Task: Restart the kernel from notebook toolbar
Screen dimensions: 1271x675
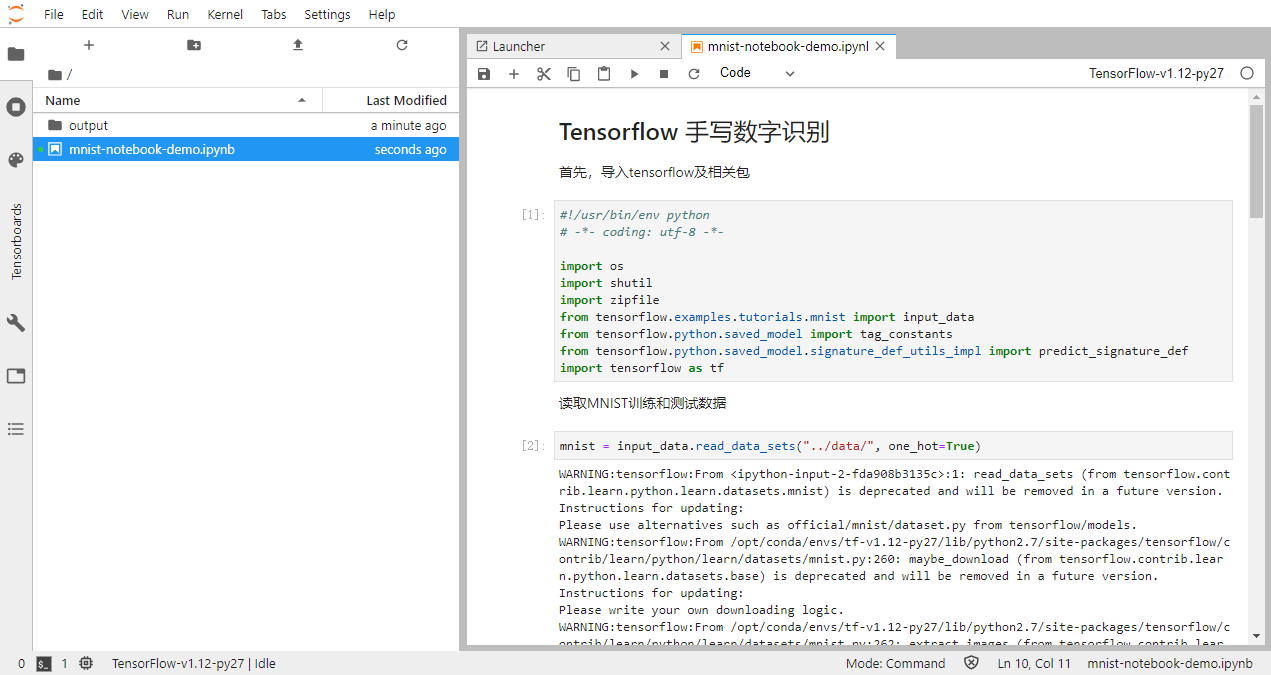Action: tap(694, 74)
